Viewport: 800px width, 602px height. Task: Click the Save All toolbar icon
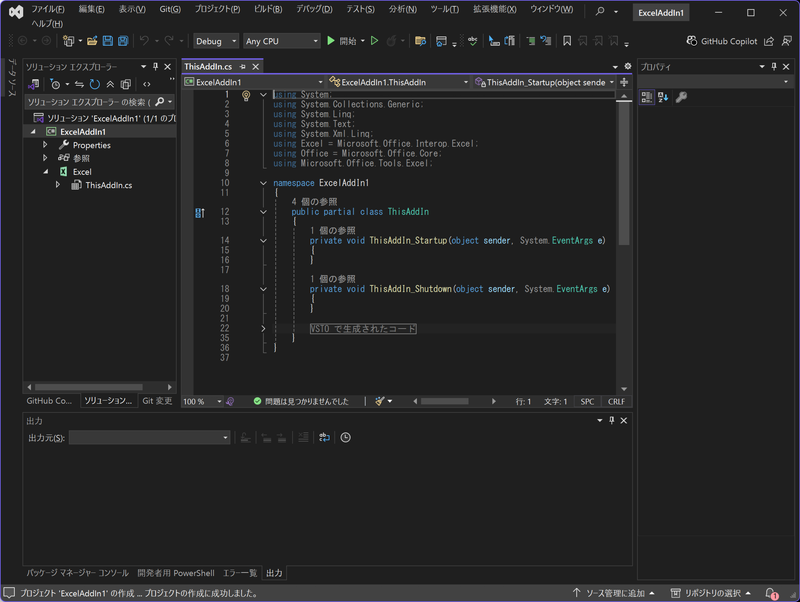coord(122,41)
